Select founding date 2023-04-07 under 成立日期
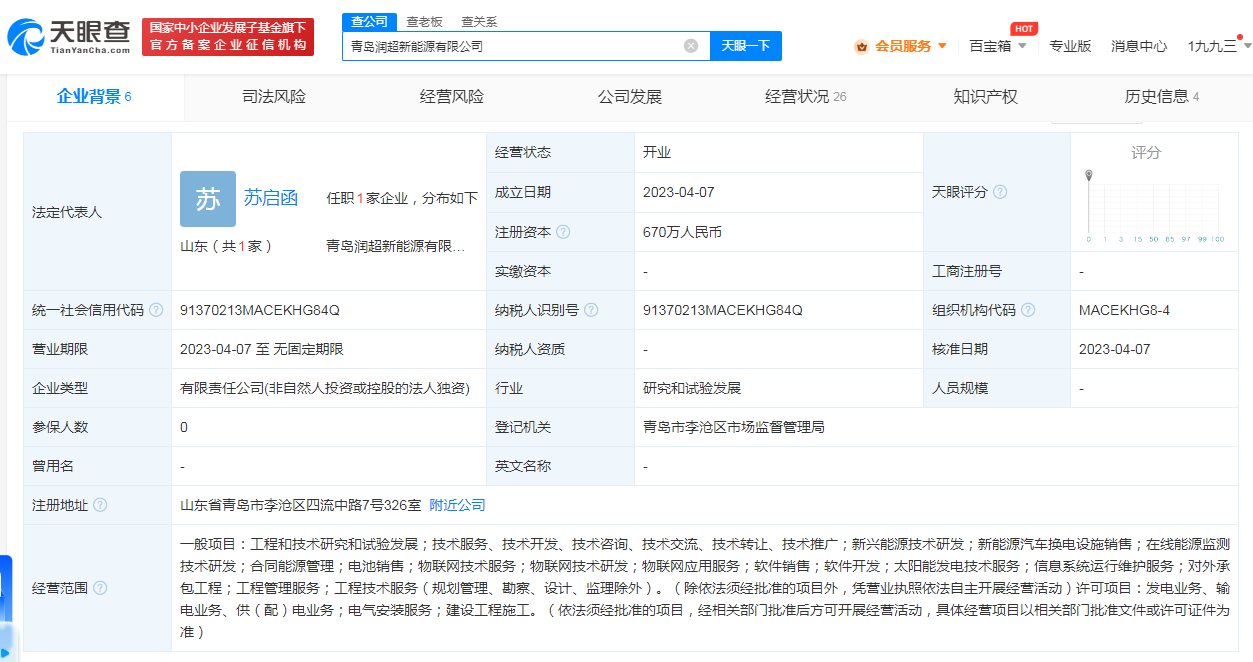1253x662 pixels. (679, 192)
